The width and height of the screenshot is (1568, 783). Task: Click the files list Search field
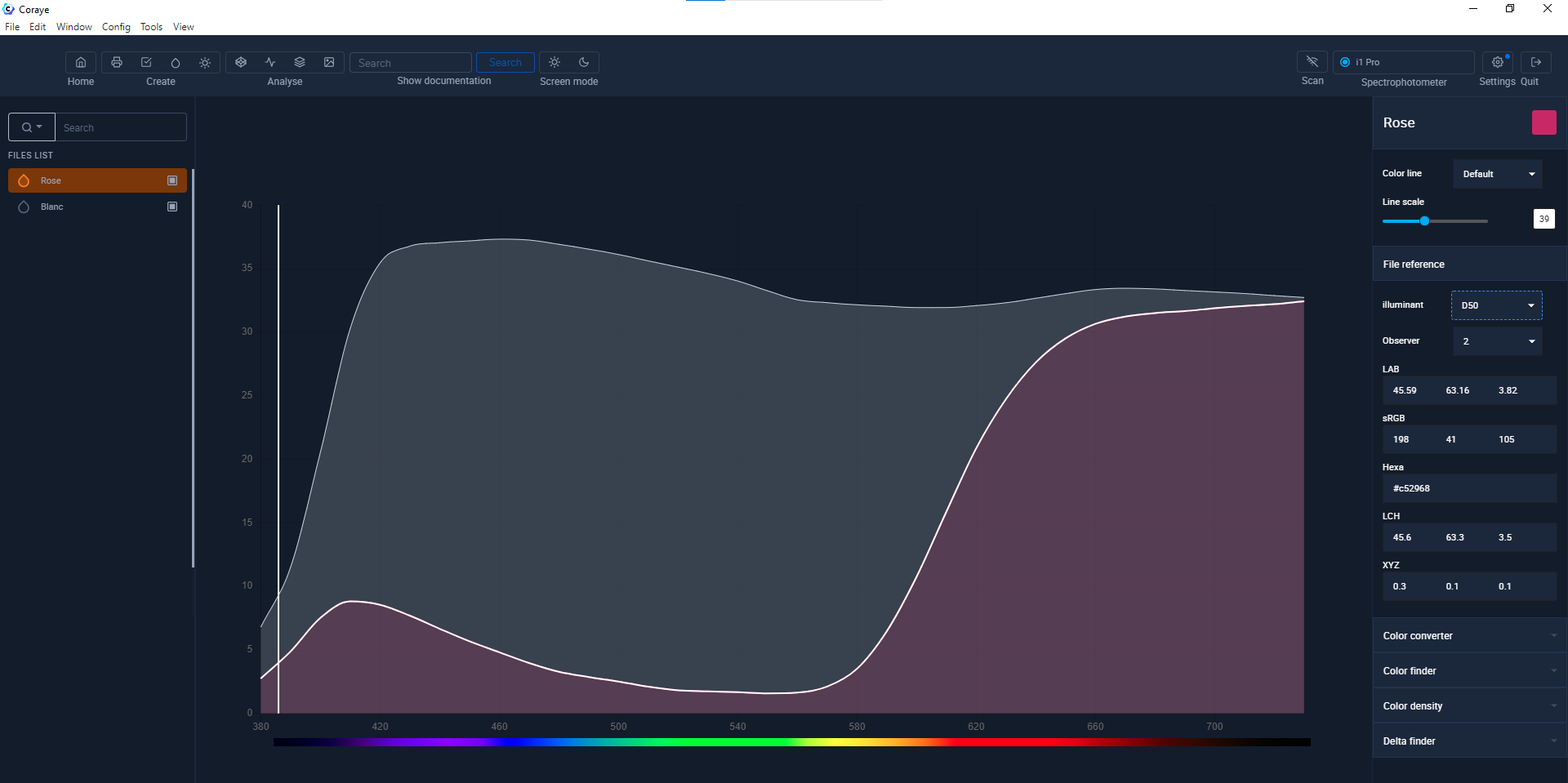(121, 127)
